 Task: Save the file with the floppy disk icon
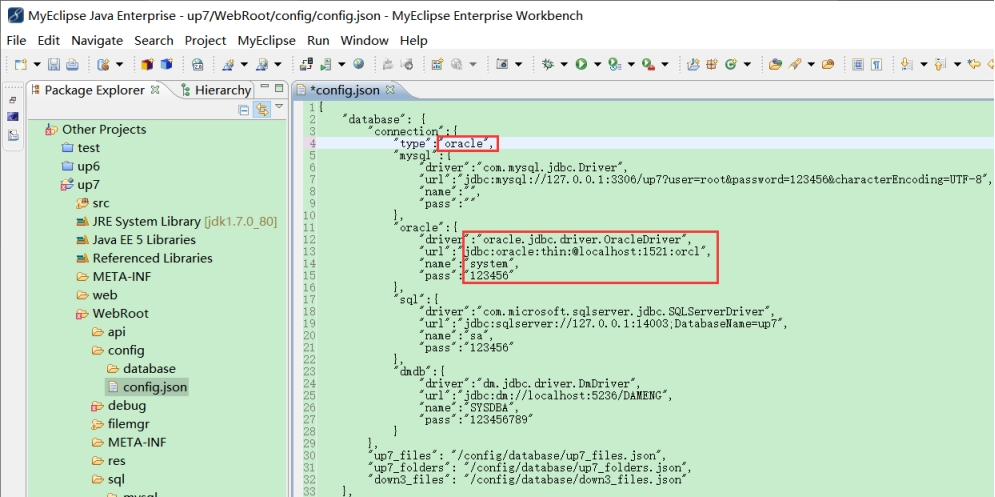[x=54, y=64]
